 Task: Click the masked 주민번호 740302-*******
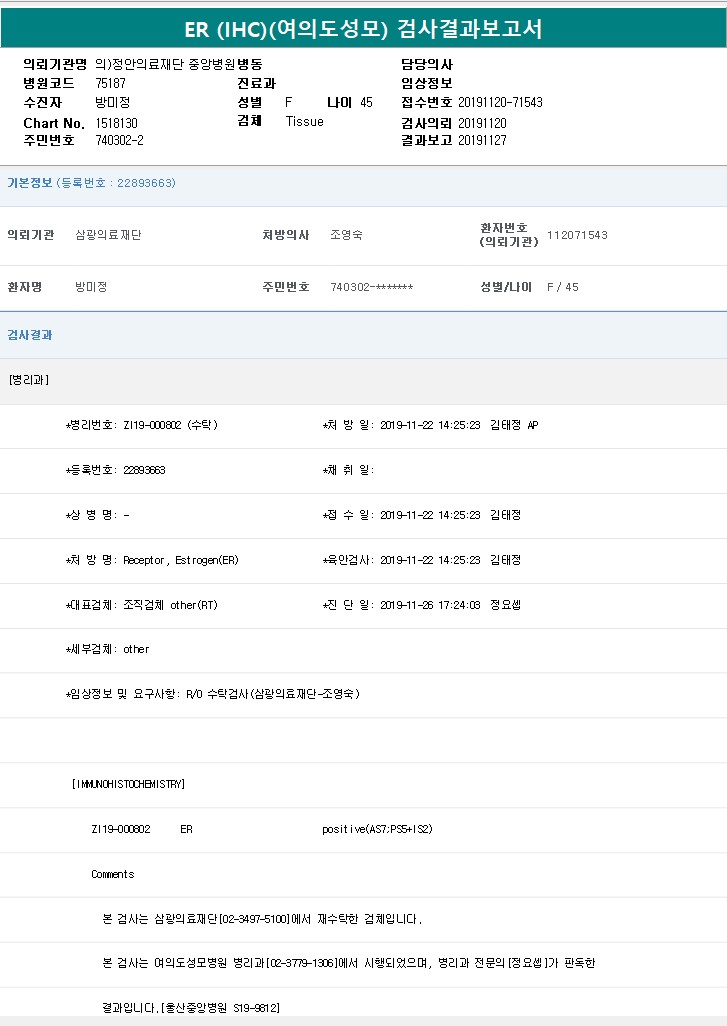pos(371,287)
